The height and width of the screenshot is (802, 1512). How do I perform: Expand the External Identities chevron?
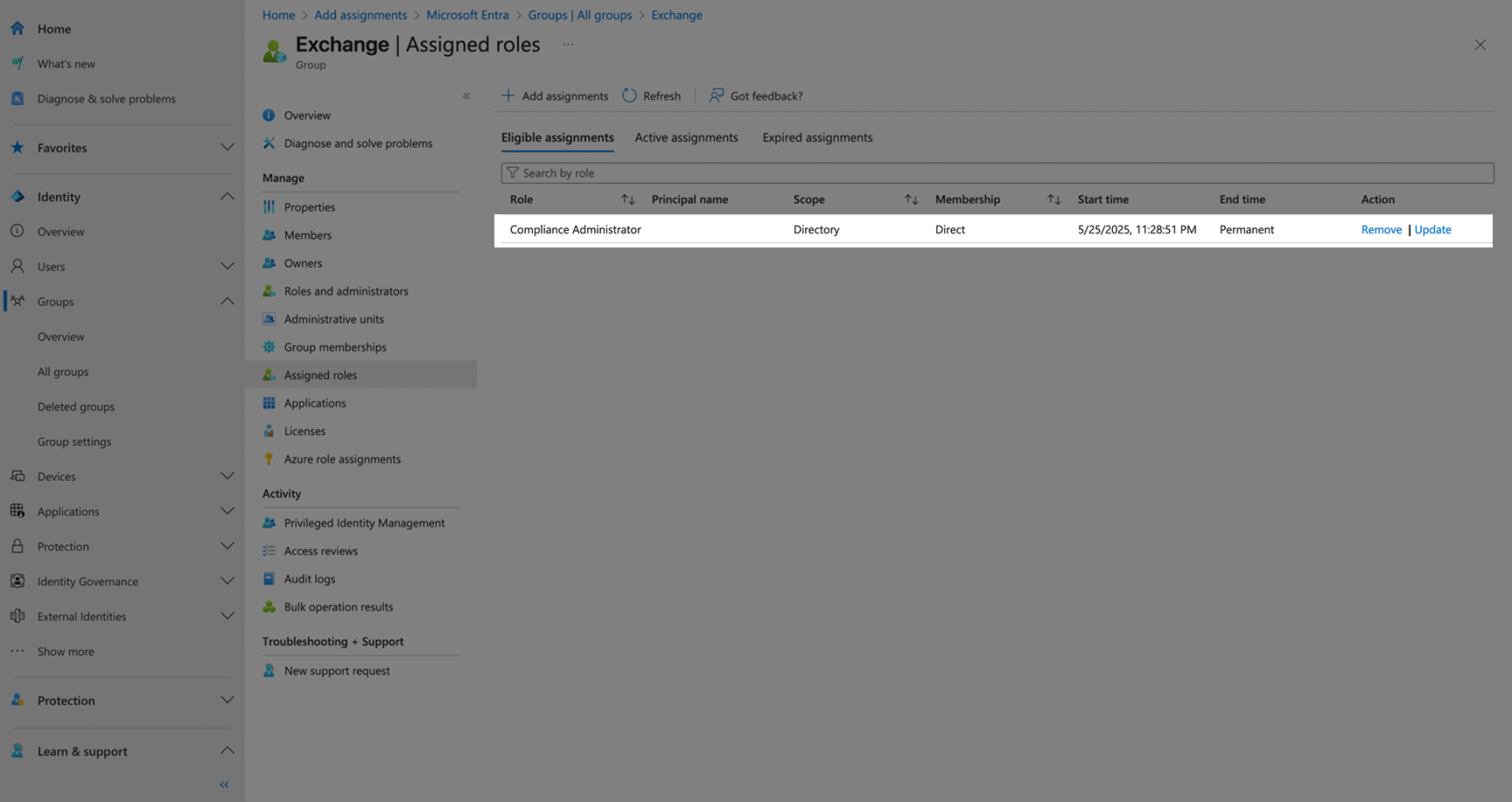click(x=227, y=616)
